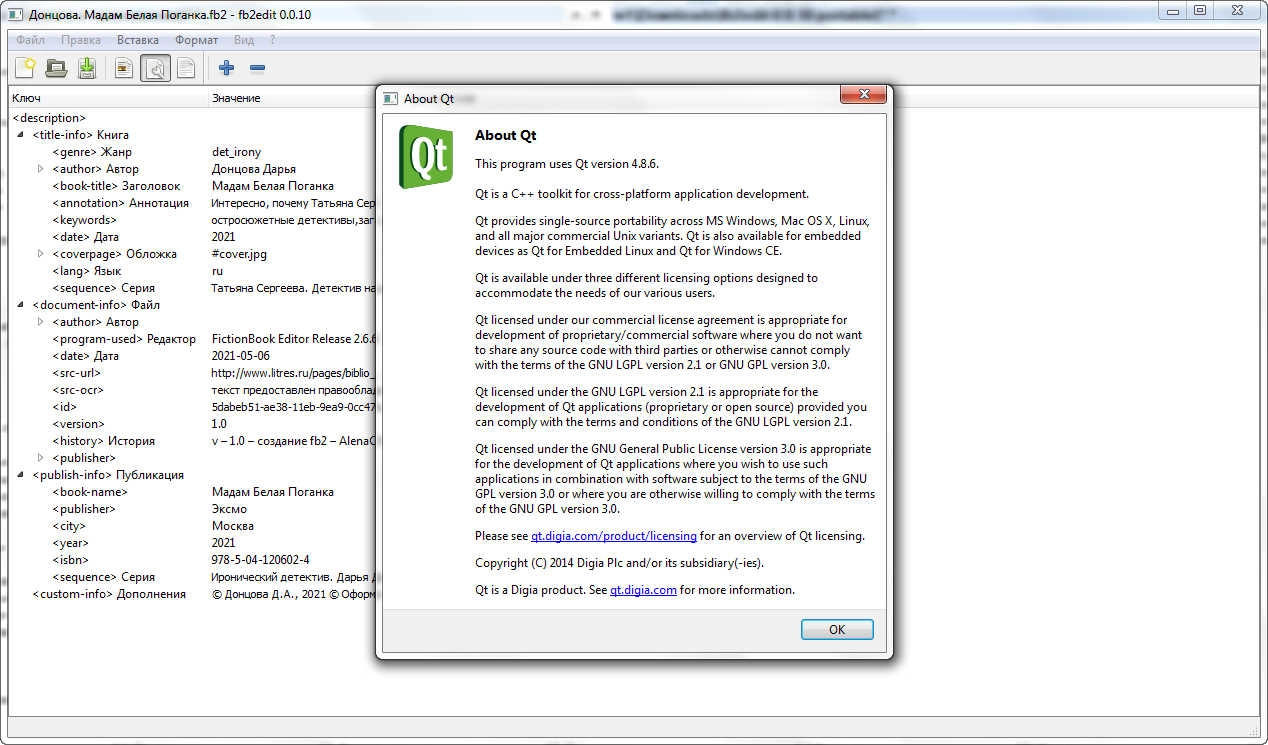Switch to the plain source view icon
Viewport: 1268px width, 745px height.
point(186,68)
